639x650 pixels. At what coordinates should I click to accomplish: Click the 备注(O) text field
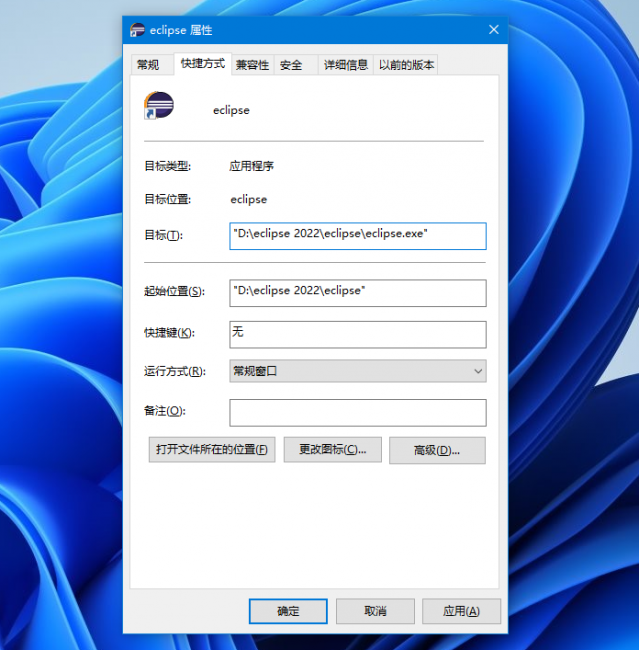coord(358,412)
